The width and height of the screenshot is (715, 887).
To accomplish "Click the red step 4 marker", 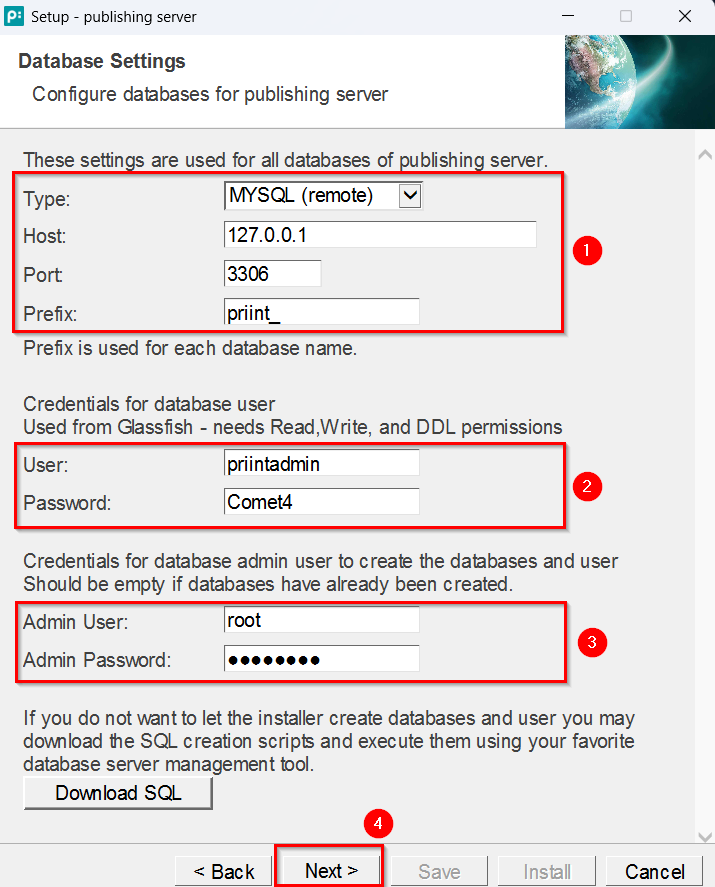I will 377,824.
